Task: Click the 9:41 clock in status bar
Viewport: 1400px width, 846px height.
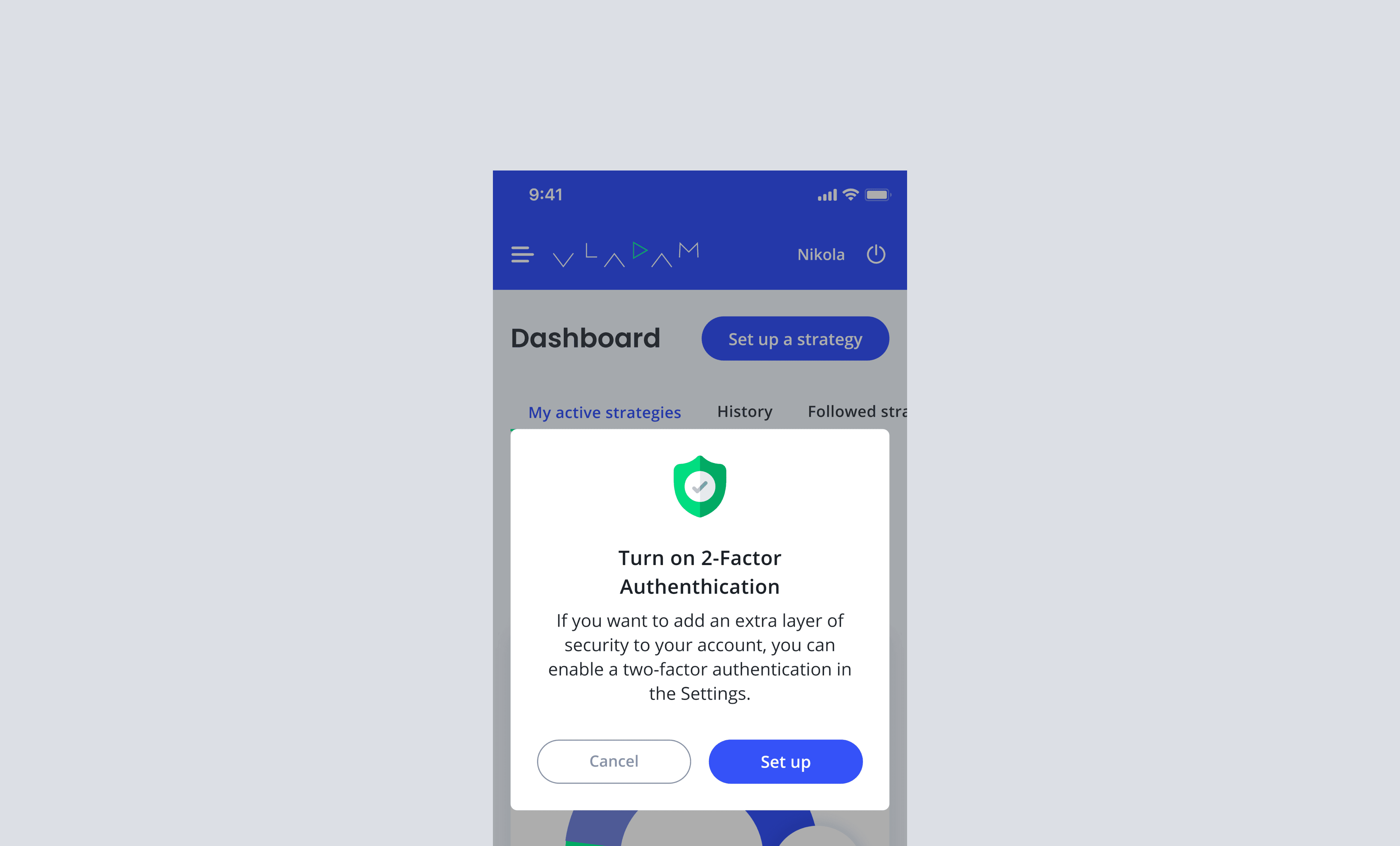Action: 545,195
